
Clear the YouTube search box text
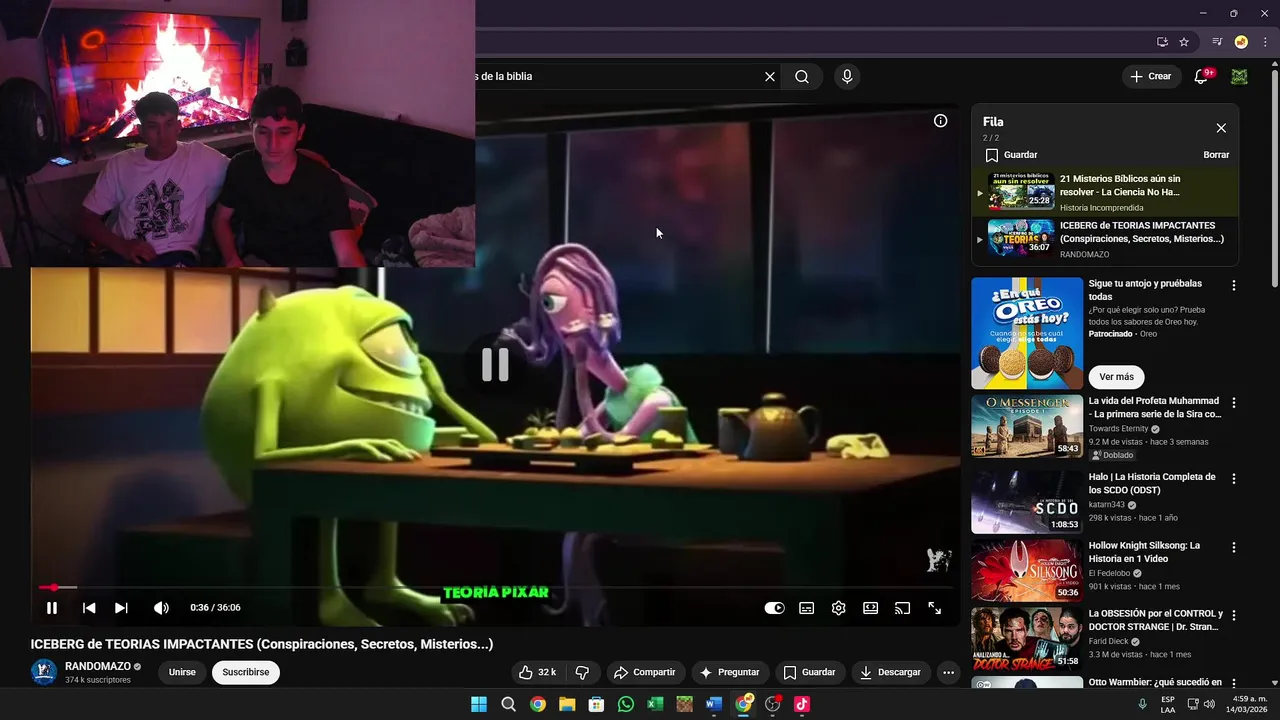(x=770, y=76)
